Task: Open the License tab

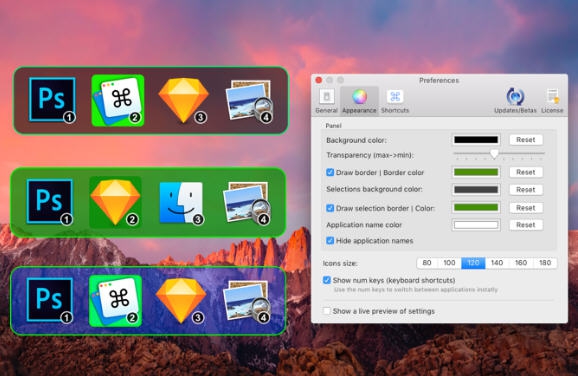Action: point(552,101)
